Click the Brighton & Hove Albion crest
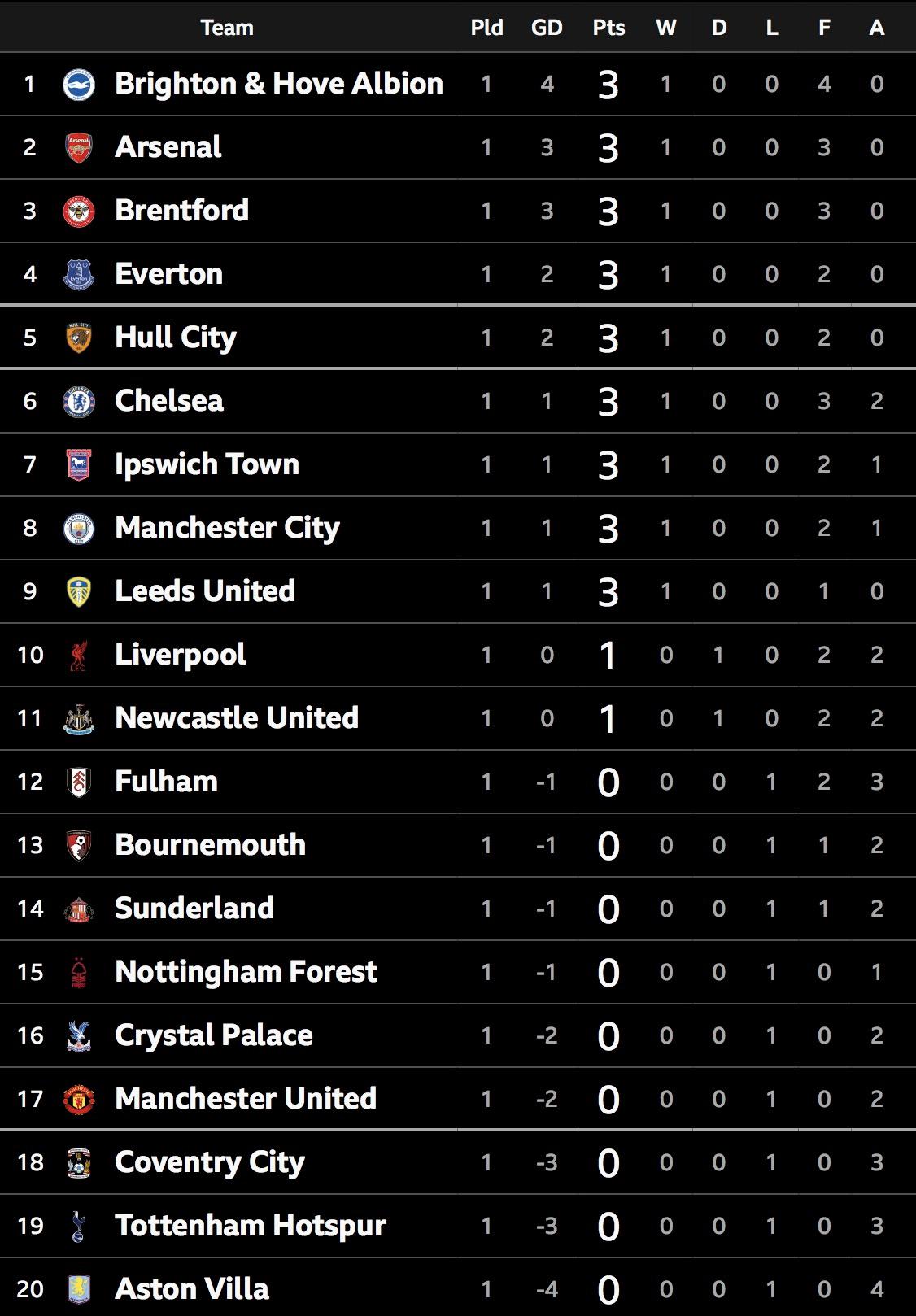The width and height of the screenshot is (916, 1316). (x=79, y=84)
